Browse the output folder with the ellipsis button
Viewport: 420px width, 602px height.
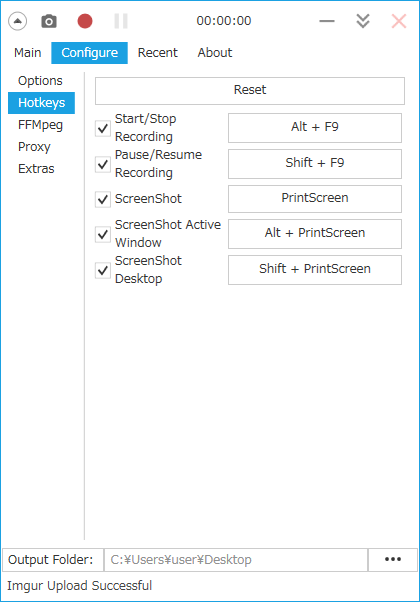point(393,559)
